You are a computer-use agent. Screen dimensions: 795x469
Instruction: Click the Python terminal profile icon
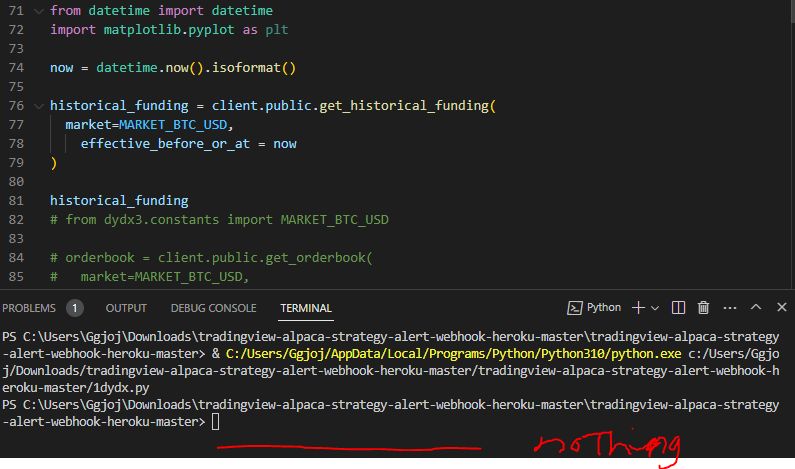(x=574, y=308)
